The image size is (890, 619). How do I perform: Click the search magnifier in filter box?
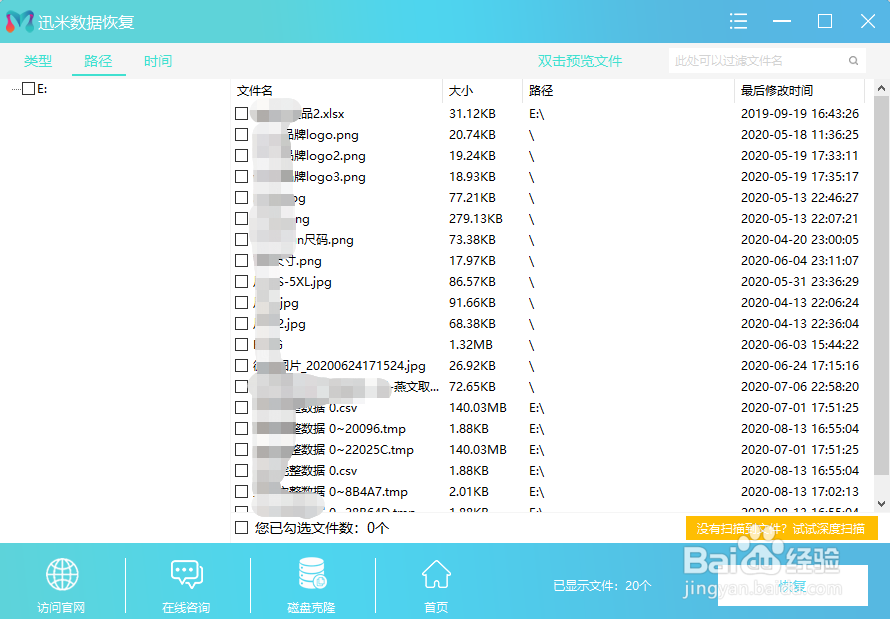click(852, 60)
